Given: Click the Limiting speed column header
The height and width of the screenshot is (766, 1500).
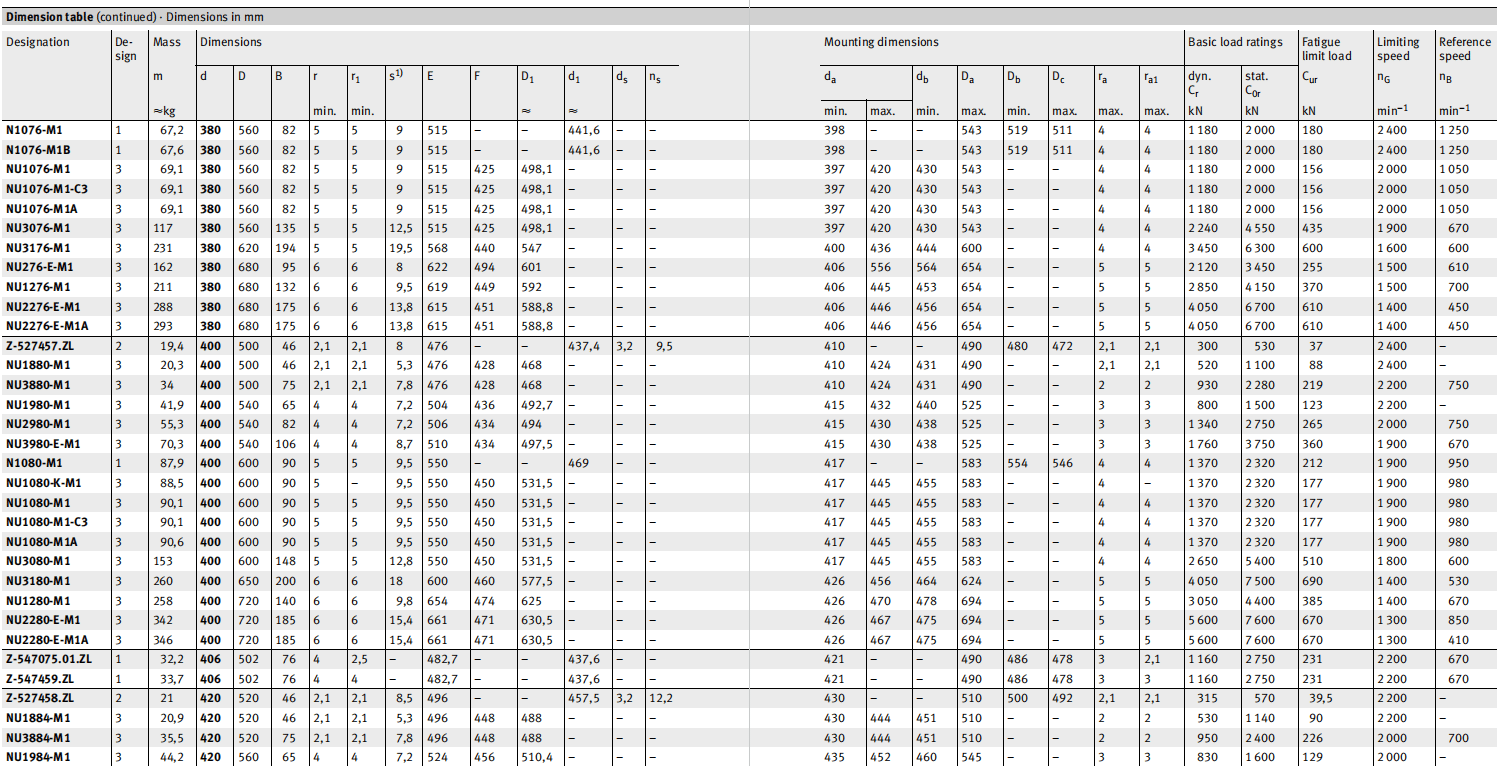Looking at the screenshot, I should point(1398,49).
